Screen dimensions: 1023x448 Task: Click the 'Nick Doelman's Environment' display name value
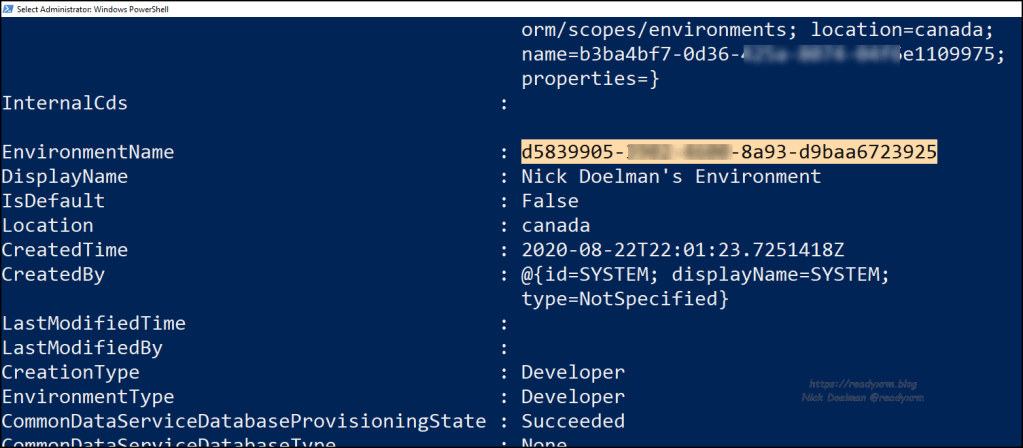pyautogui.click(x=670, y=177)
